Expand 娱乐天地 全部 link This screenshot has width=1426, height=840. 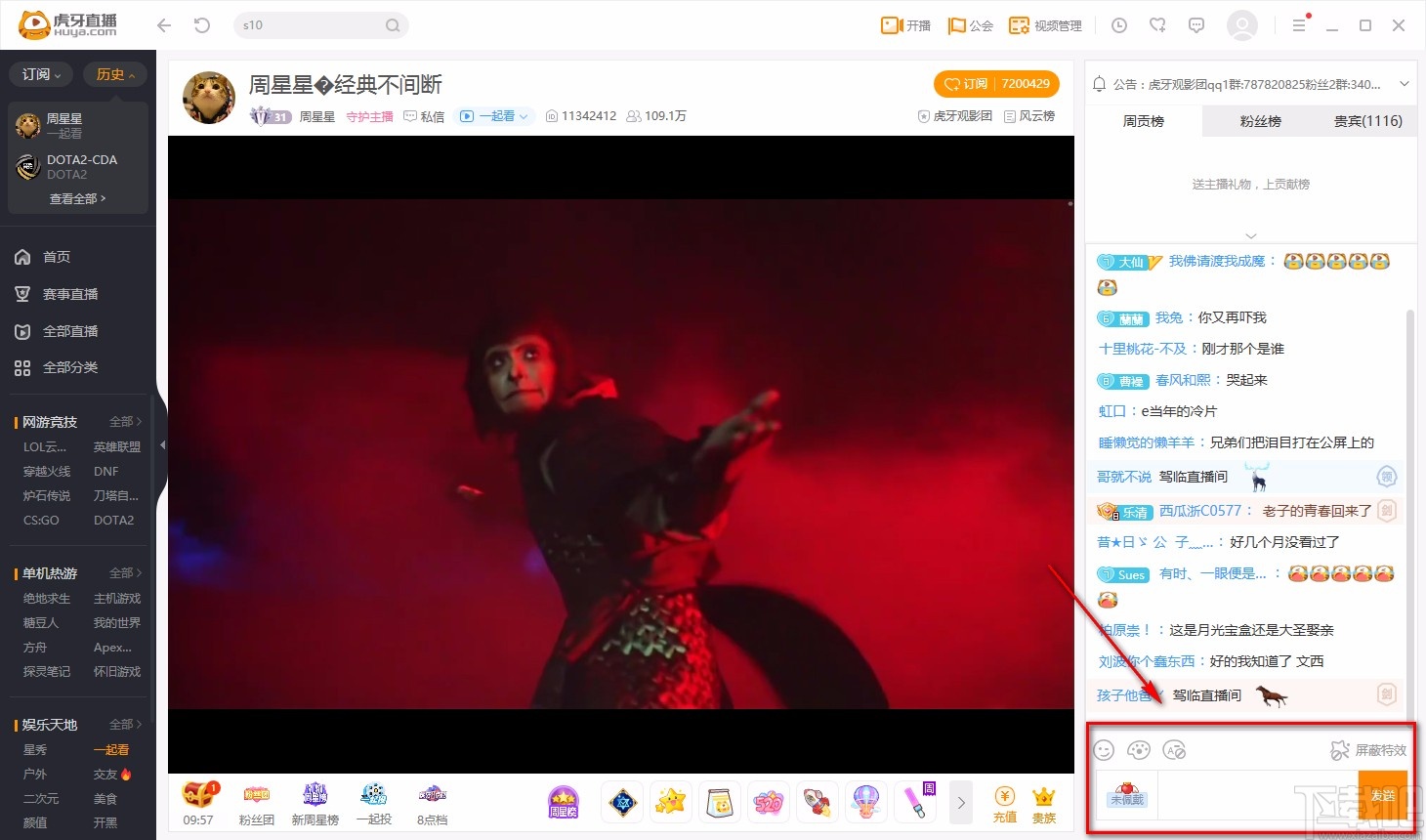coord(125,725)
